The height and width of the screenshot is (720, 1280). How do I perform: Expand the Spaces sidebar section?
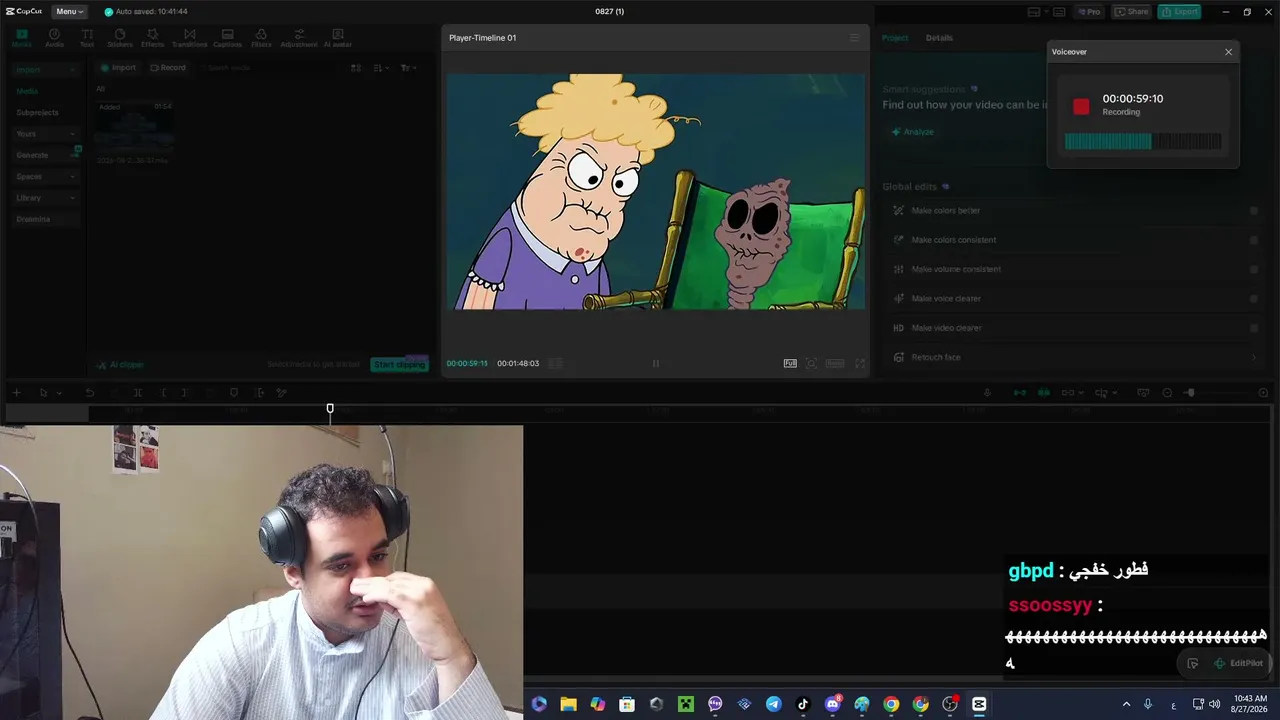click(45, 176)
